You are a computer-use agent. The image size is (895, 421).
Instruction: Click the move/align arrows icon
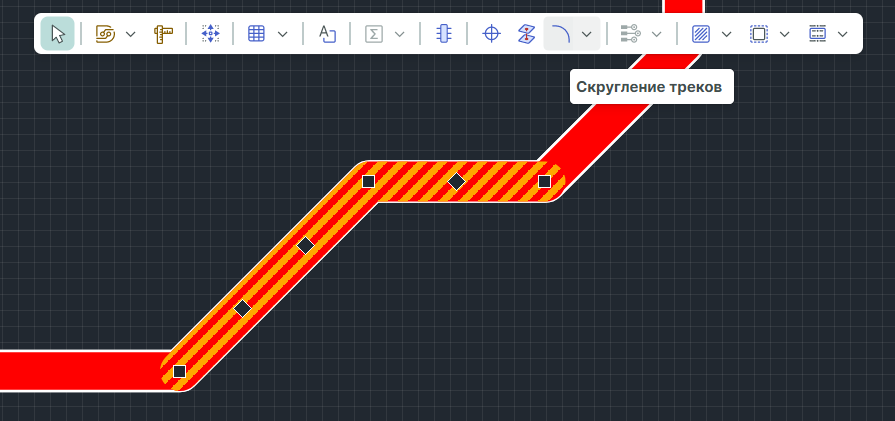click(x=210, y=34)
